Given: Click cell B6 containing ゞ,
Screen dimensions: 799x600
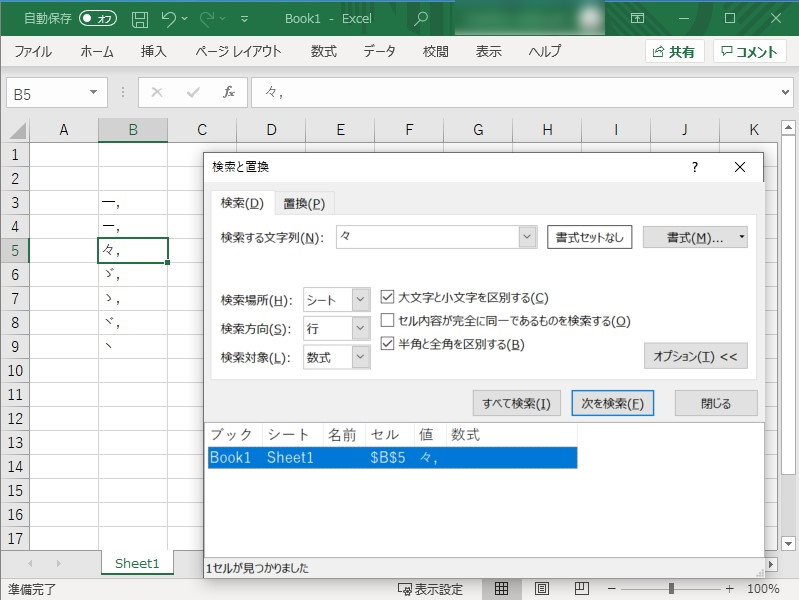Looking at the screenshot, I should [x=133, y=274].
